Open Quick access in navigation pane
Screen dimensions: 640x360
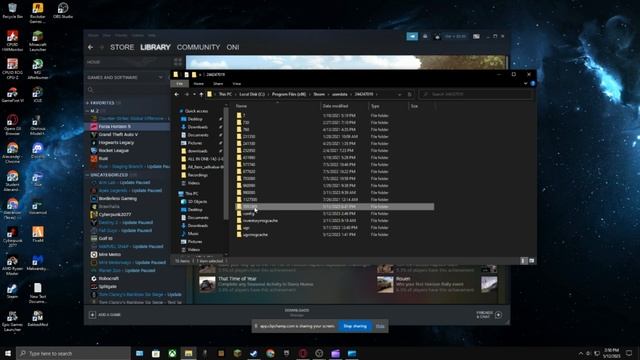point(196,111)
